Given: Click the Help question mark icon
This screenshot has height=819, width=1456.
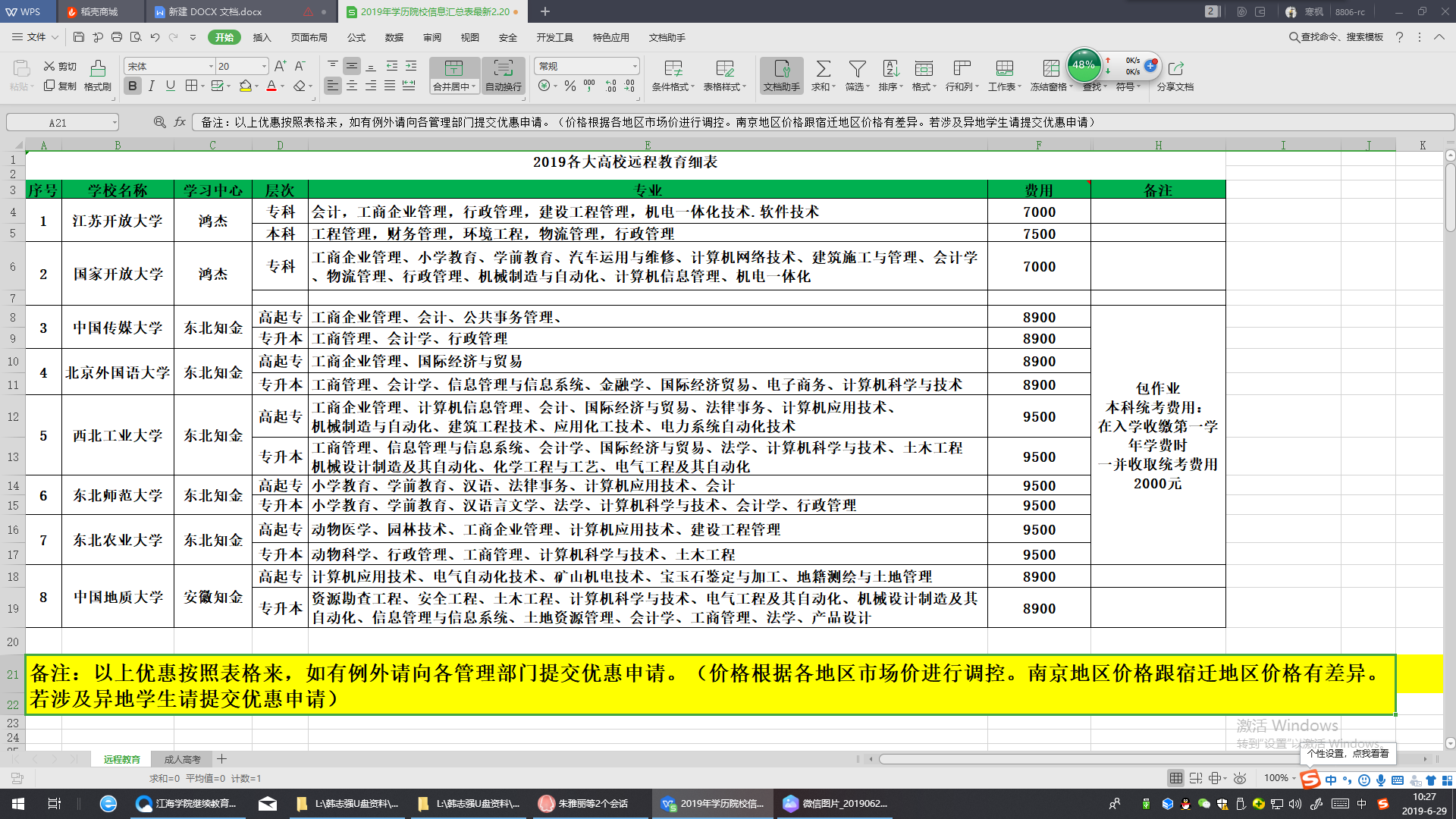Looking at the screenshot, I should coord(1399,37).
